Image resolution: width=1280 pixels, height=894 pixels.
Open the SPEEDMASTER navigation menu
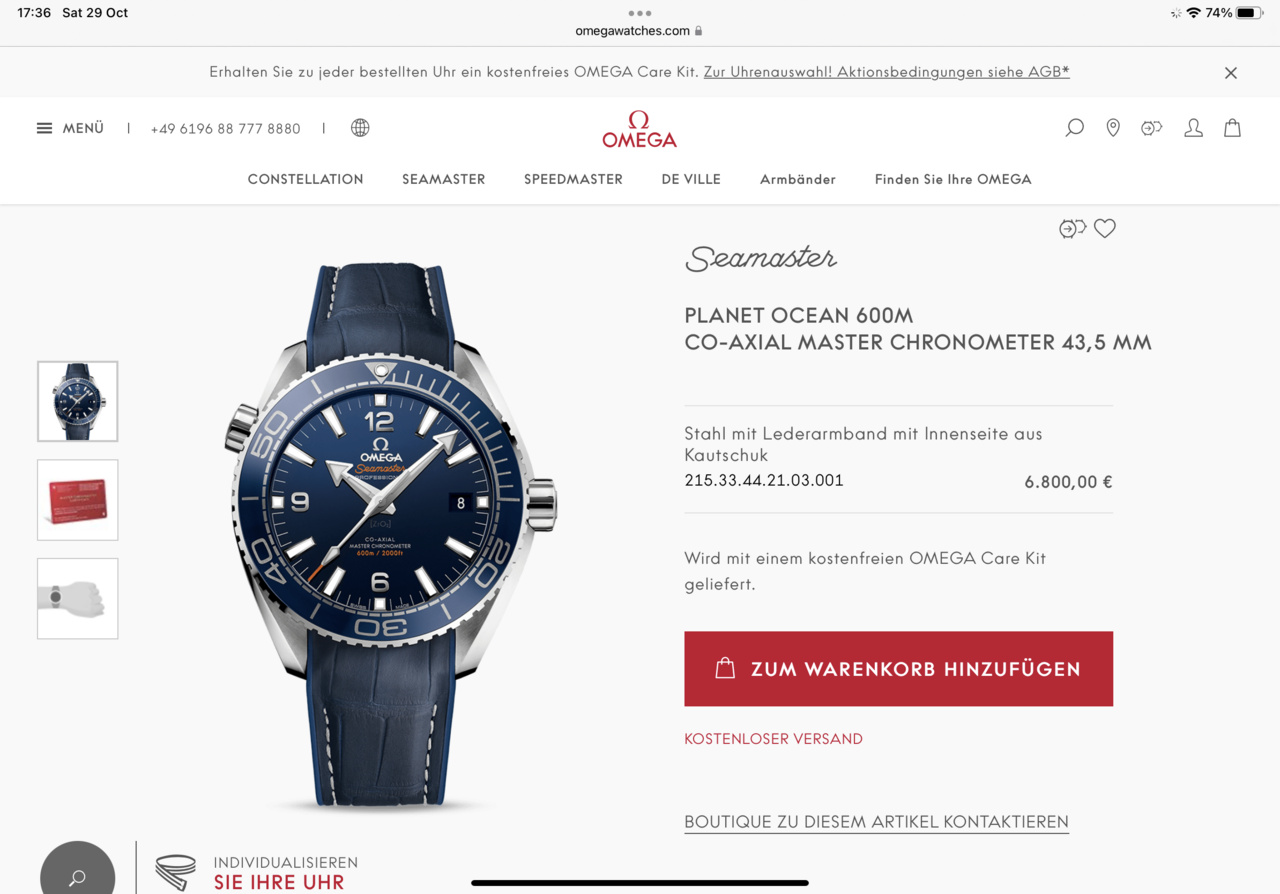click(573, 179)
